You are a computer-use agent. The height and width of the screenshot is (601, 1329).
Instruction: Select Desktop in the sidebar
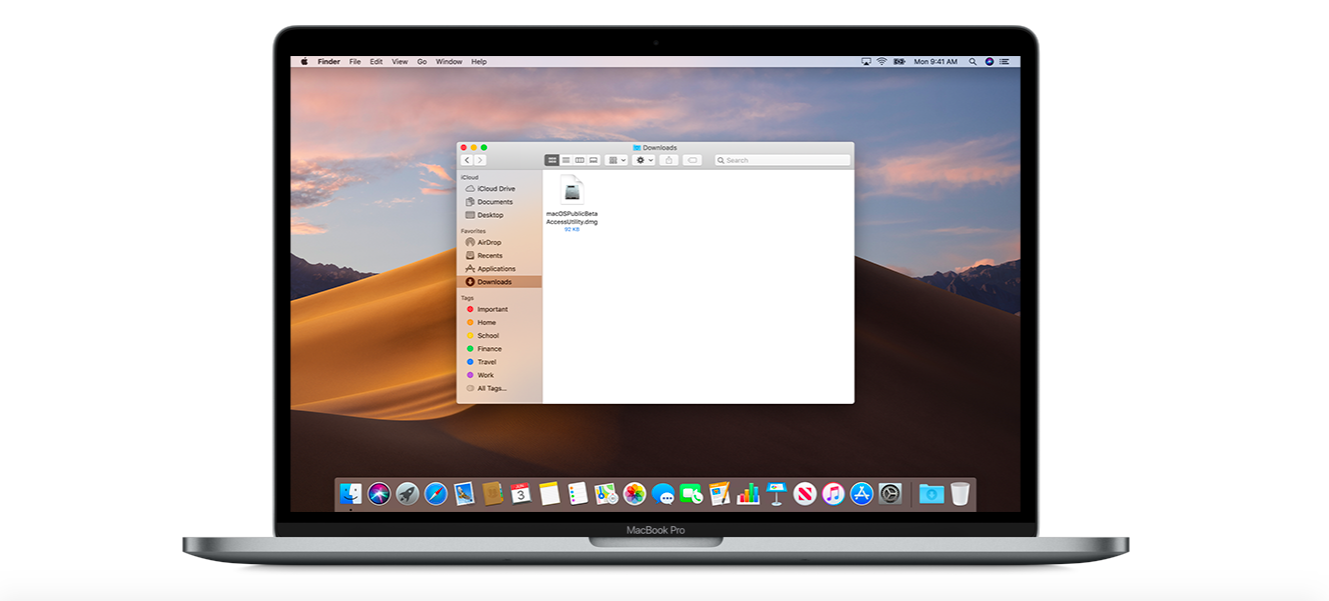click(x=499, y=215)
